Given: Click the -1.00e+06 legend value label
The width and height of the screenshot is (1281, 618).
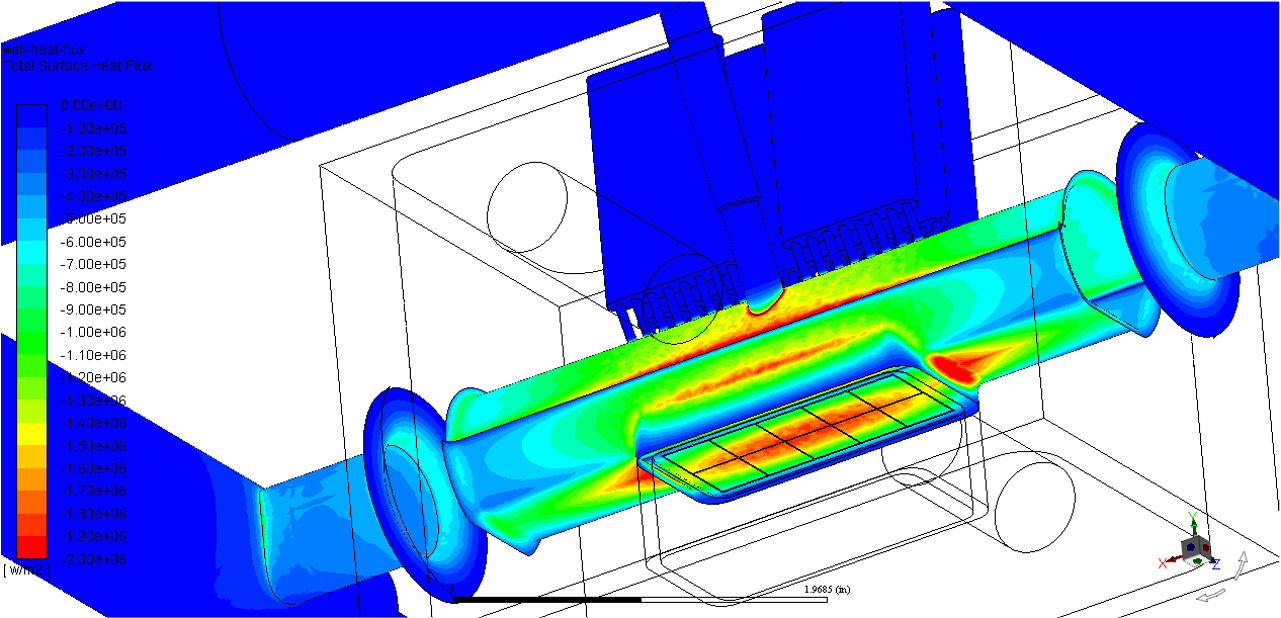Looking at the screenshot, I should click(93, 332).
